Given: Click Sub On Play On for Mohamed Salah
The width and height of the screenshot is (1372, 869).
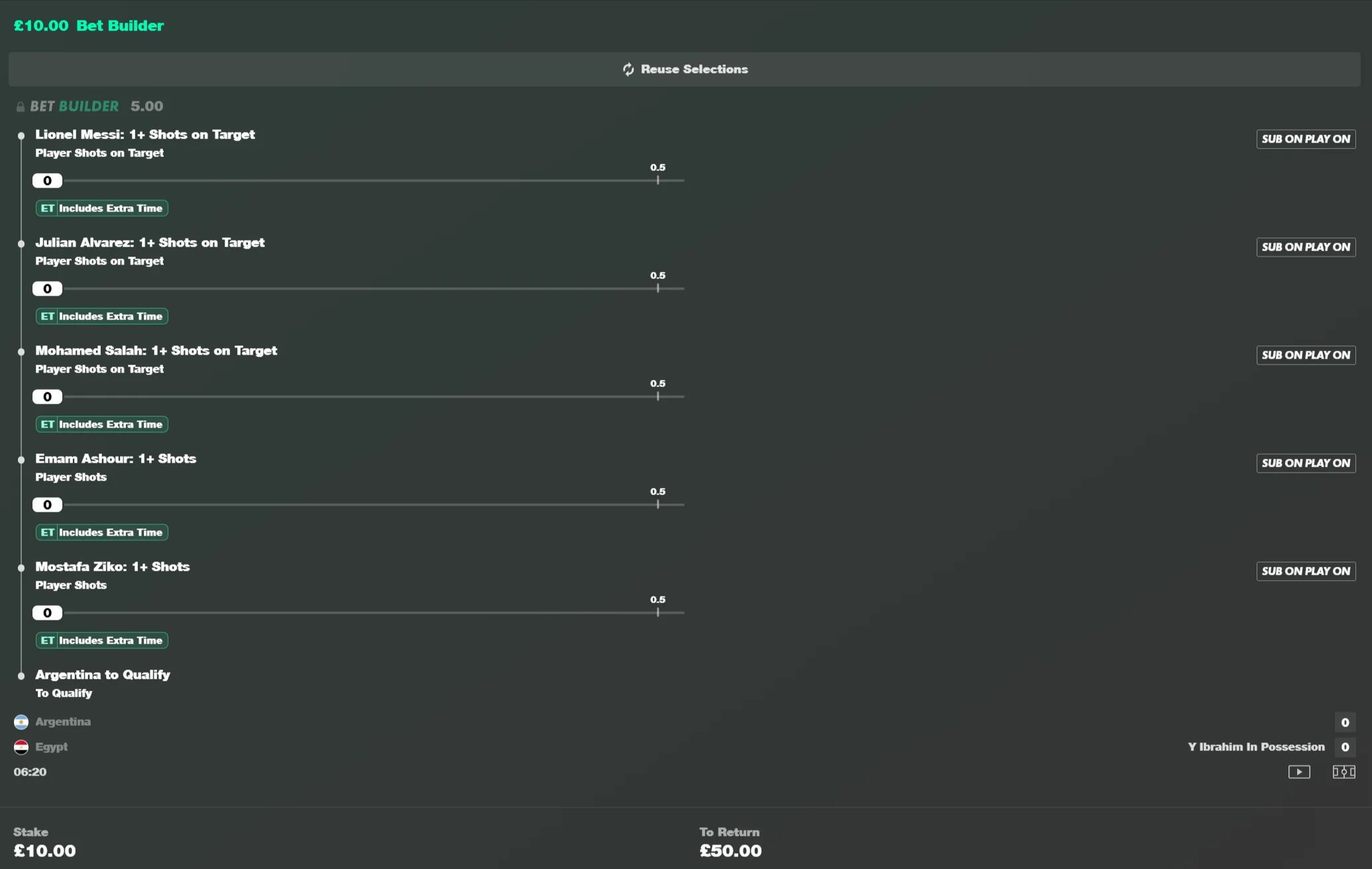Looking at the screenshot, I should [1306, 355].
